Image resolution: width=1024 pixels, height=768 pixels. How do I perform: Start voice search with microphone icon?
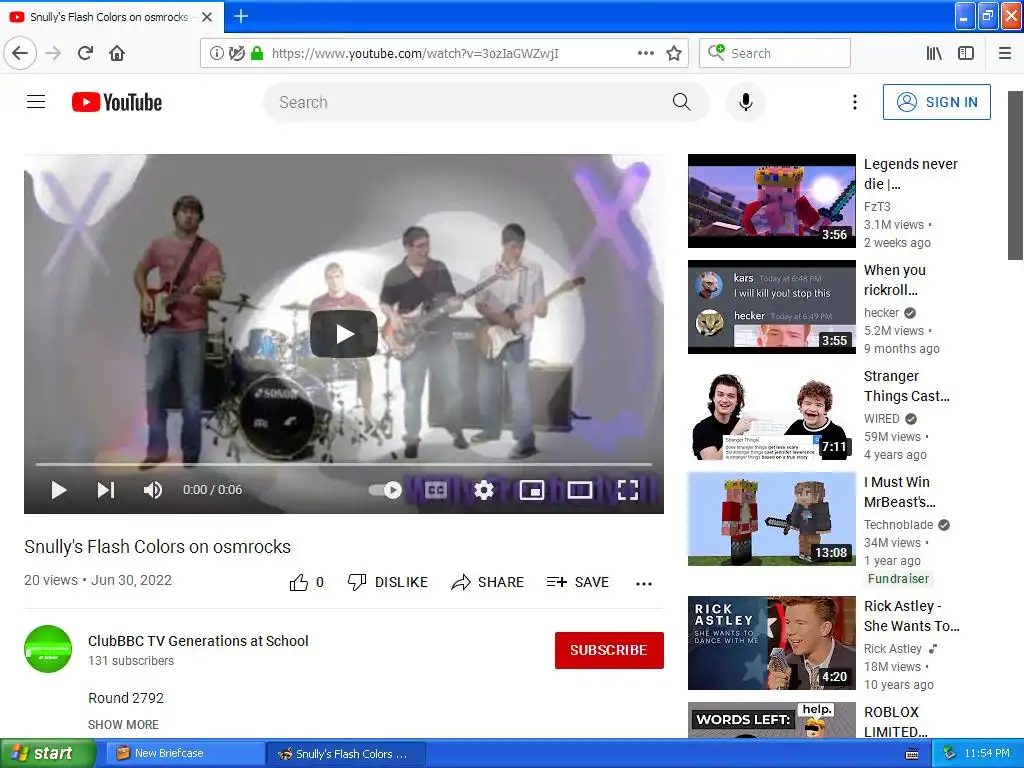[x=745, y=102]
